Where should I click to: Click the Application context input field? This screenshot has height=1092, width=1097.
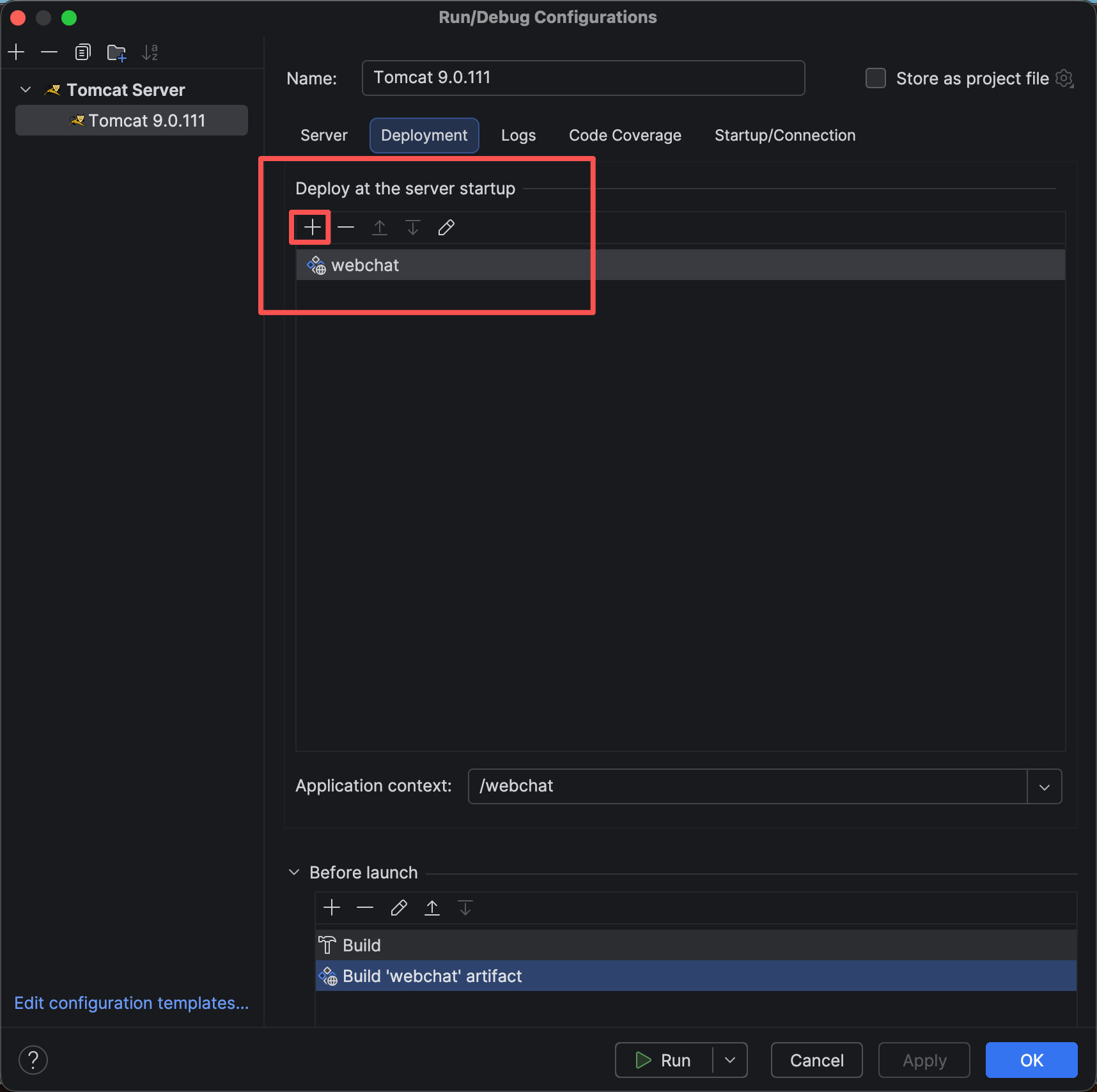click(x=747, y=786)
